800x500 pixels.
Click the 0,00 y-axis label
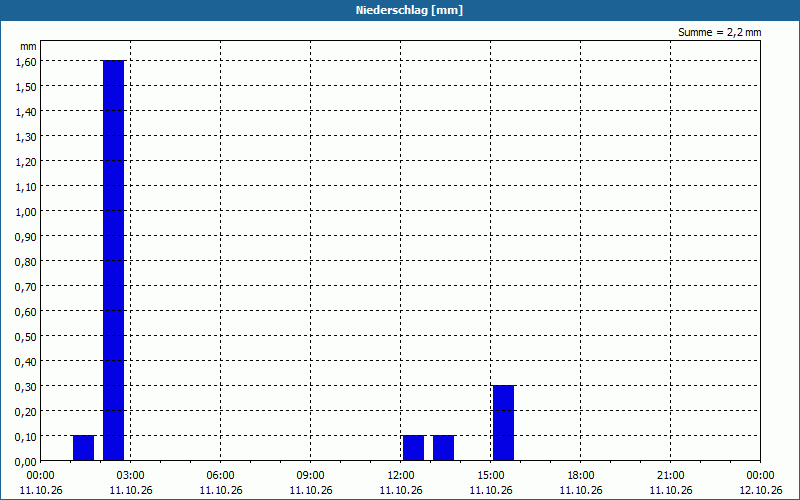click(x=26, y=462)
